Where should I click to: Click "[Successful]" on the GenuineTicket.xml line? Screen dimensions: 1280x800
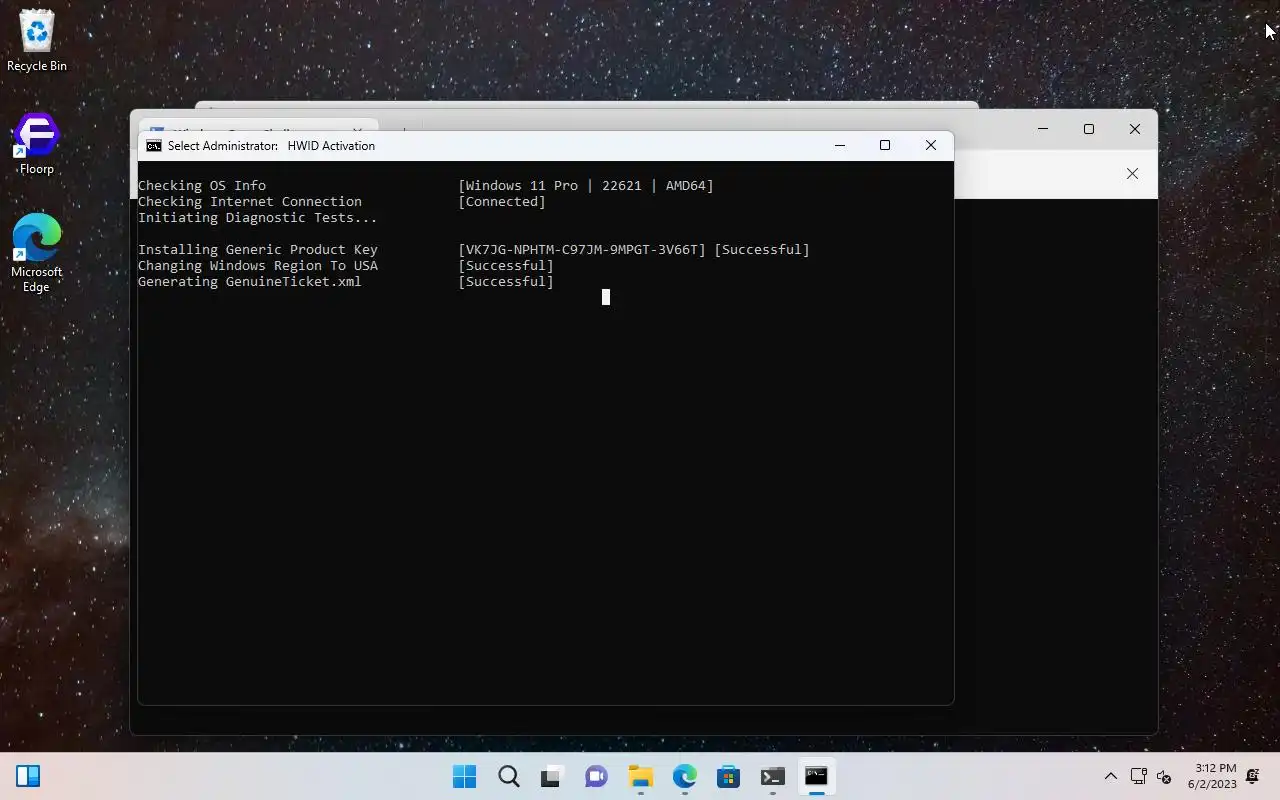pyautogui.click(x=506, y=282)
